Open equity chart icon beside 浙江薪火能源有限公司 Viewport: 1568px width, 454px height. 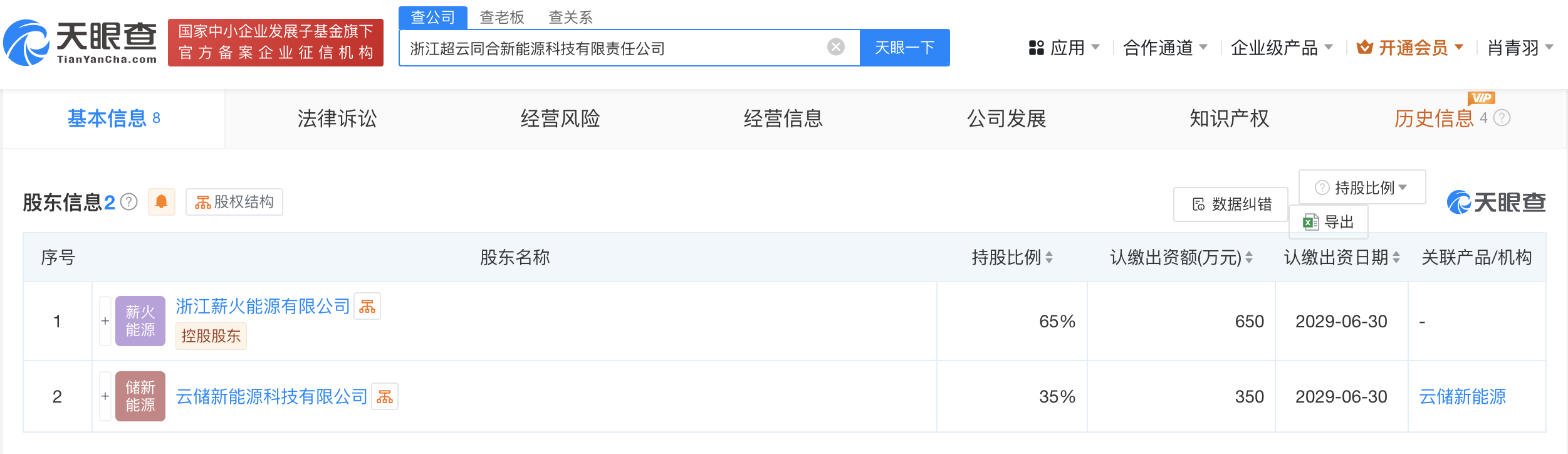(x=367, y=307)
